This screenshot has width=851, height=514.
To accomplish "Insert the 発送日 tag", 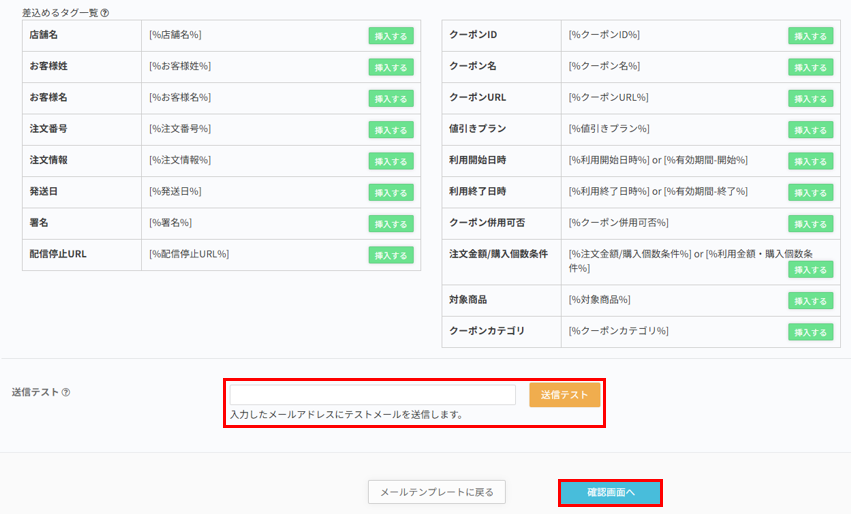I will (390, 192).
